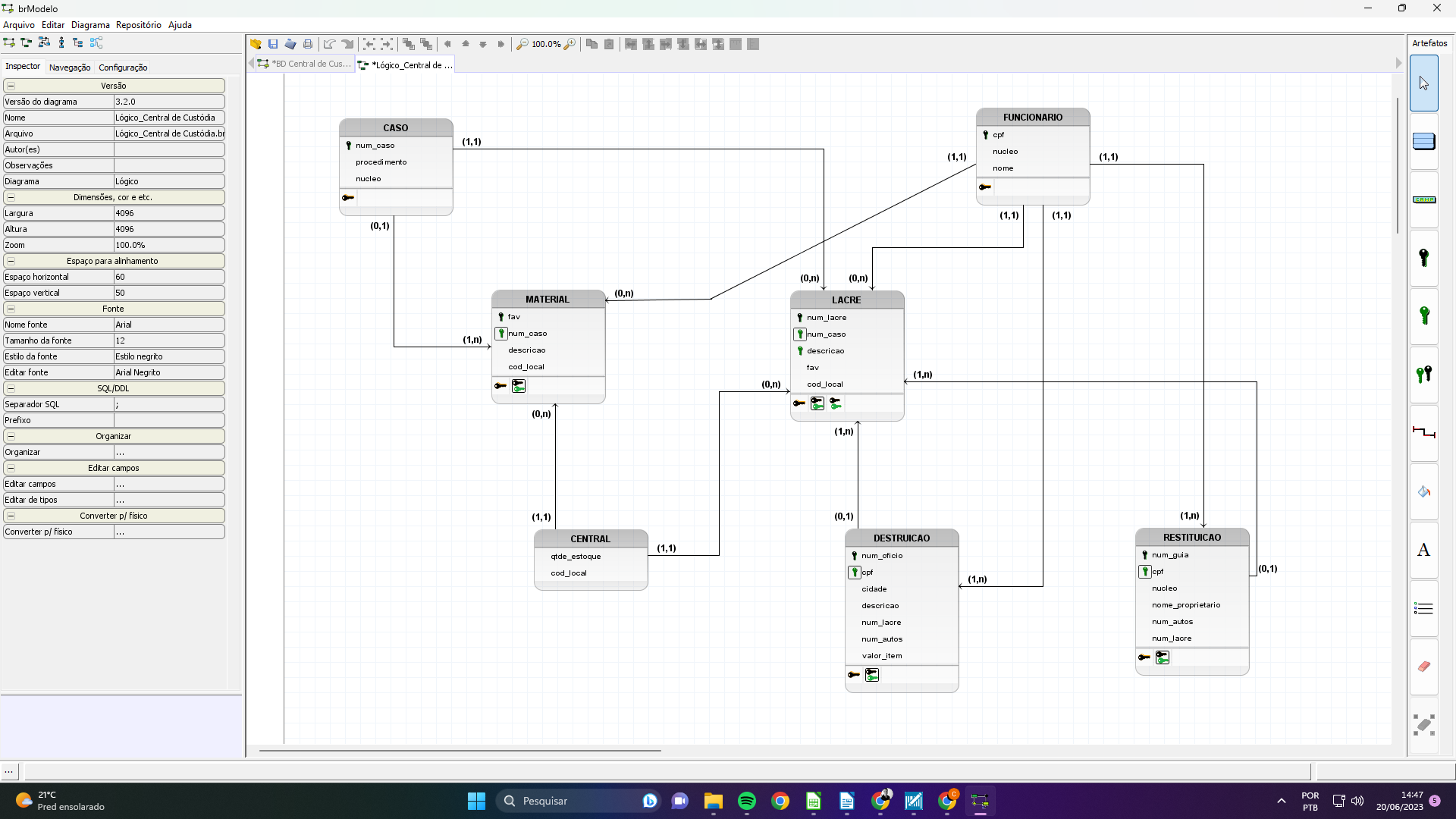Click the Editar campos '...' button

pyautogui.click(x=169, y=484)
